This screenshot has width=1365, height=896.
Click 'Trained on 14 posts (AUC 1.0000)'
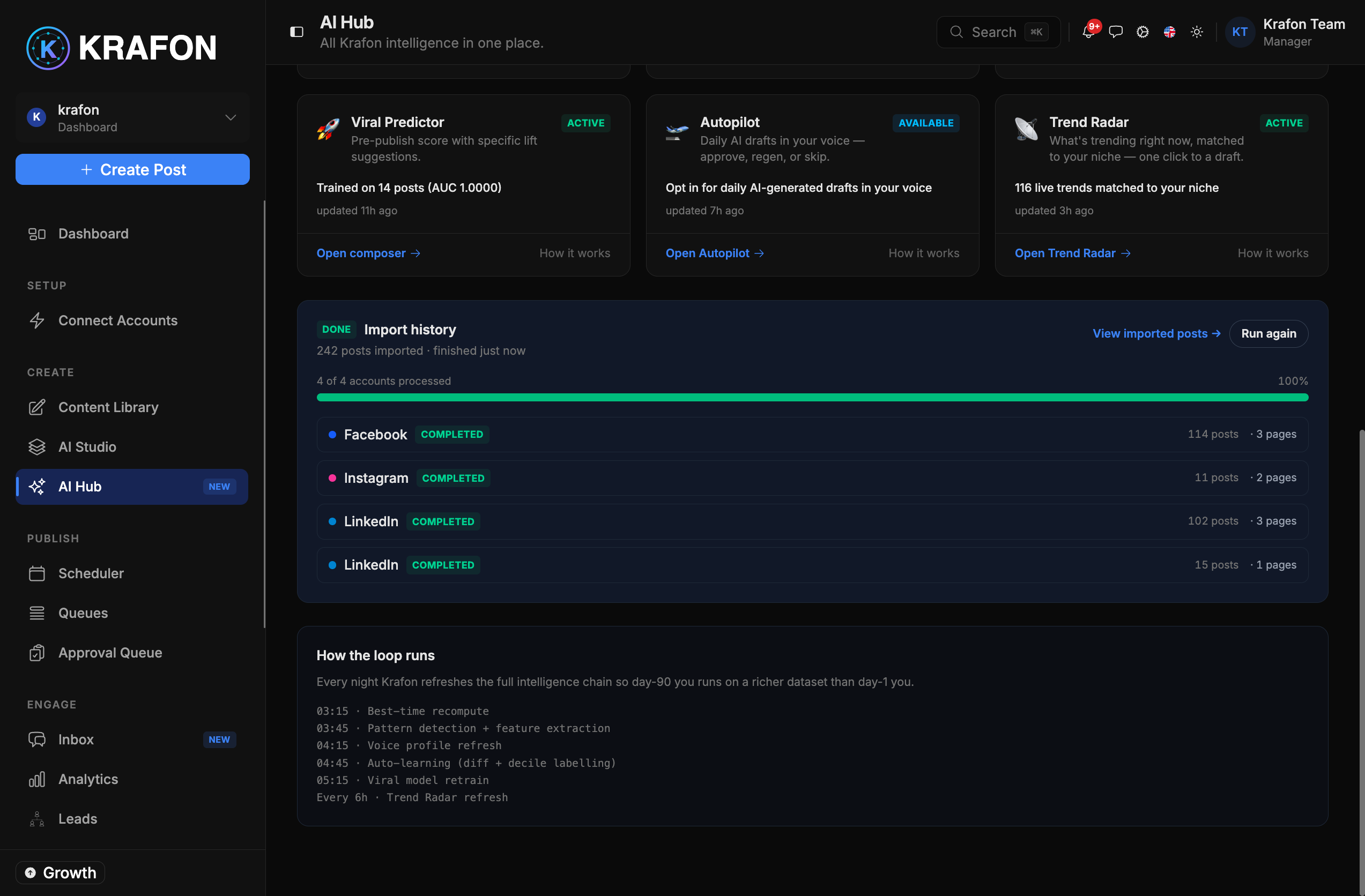[x=409, y=188]
